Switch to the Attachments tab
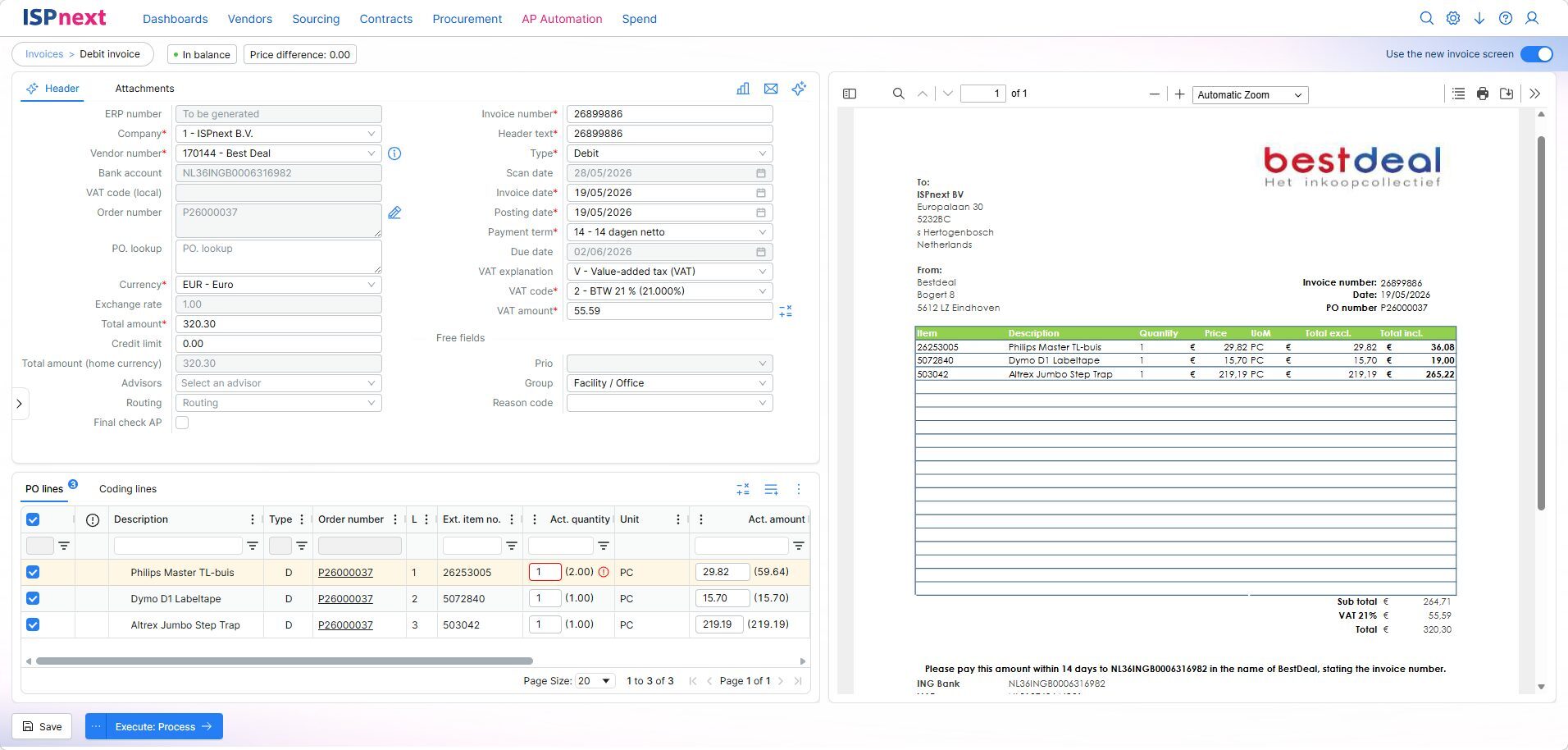The image size is (1568, 750). coord(144,89)
